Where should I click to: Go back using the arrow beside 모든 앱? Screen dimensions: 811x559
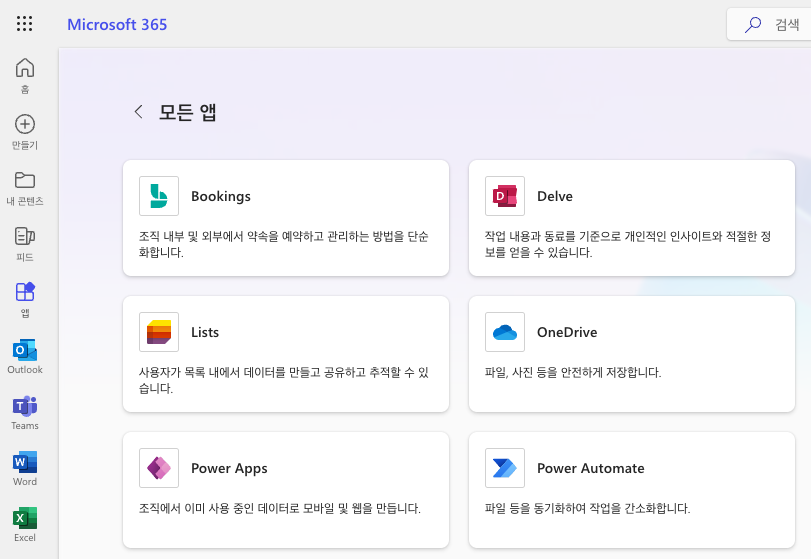pos(138,111)
